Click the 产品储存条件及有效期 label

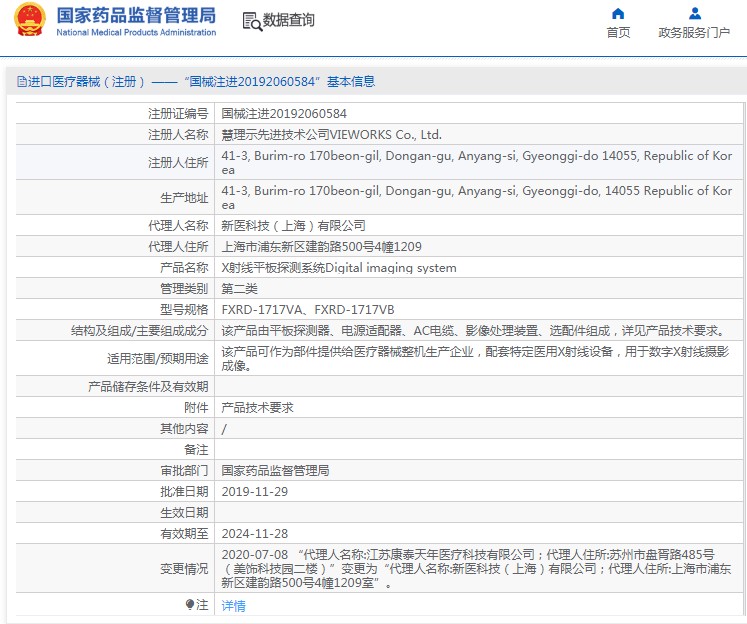148,386
